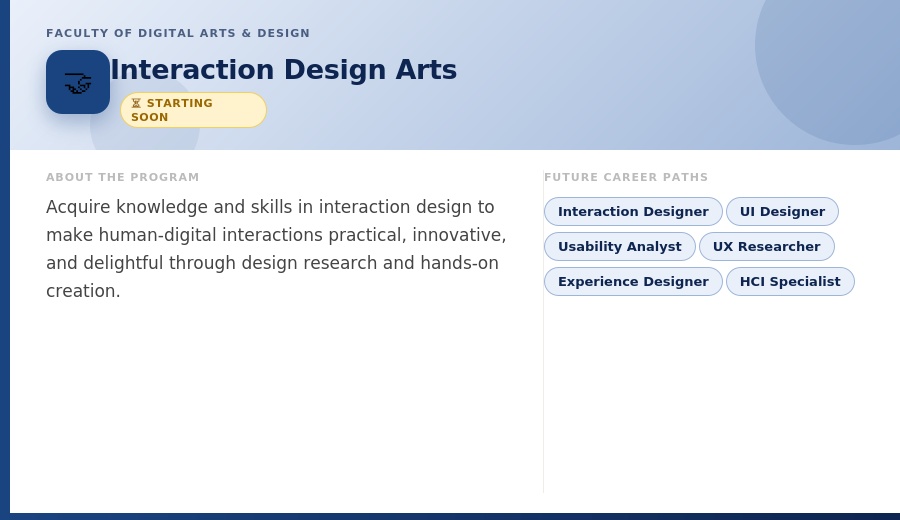Click the word 'creation.' in description
Image resolution: width=900 pixels, height=520 pixels.
[83, 291]
